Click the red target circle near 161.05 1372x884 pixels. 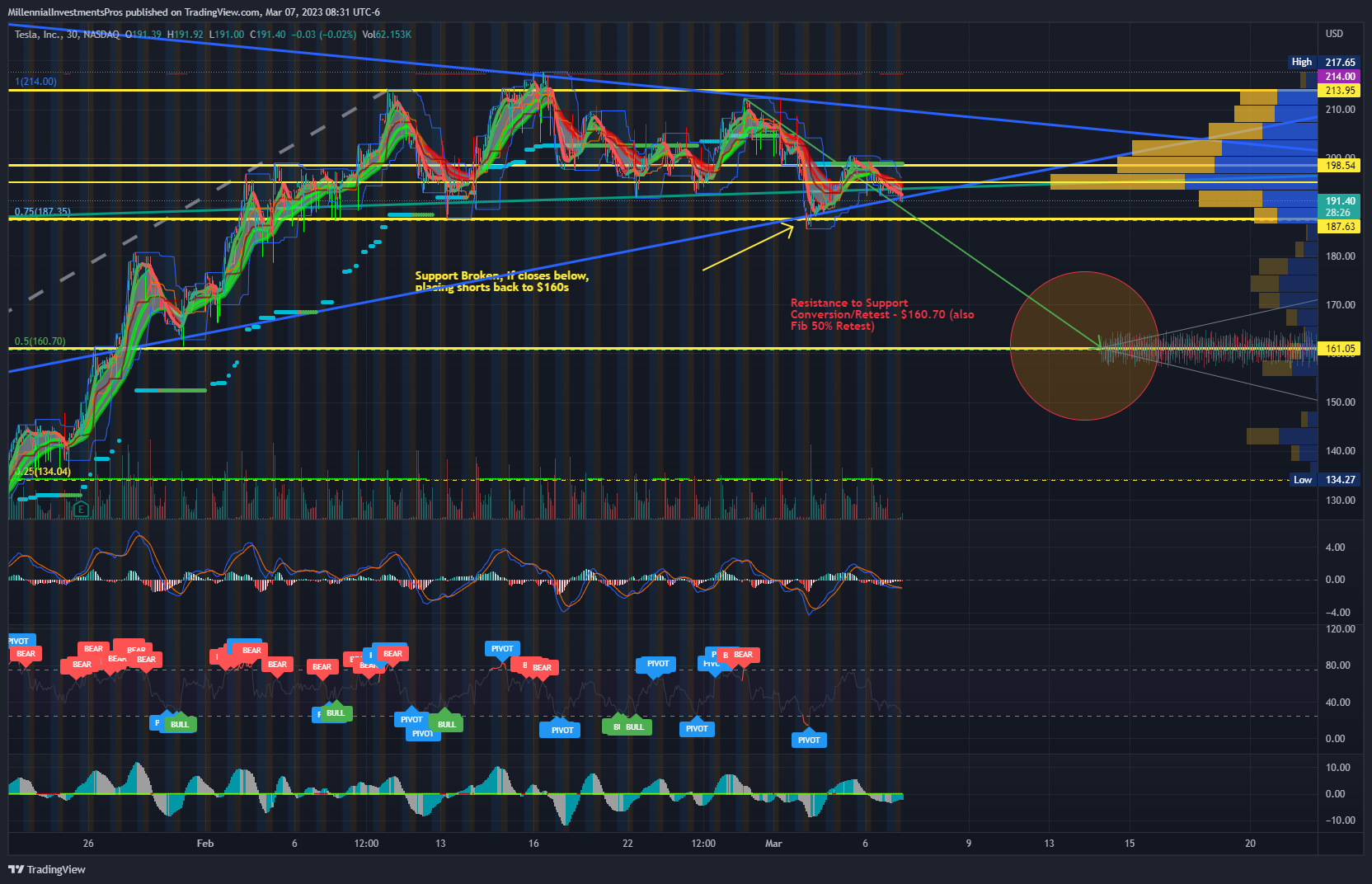pos(1084,346)
